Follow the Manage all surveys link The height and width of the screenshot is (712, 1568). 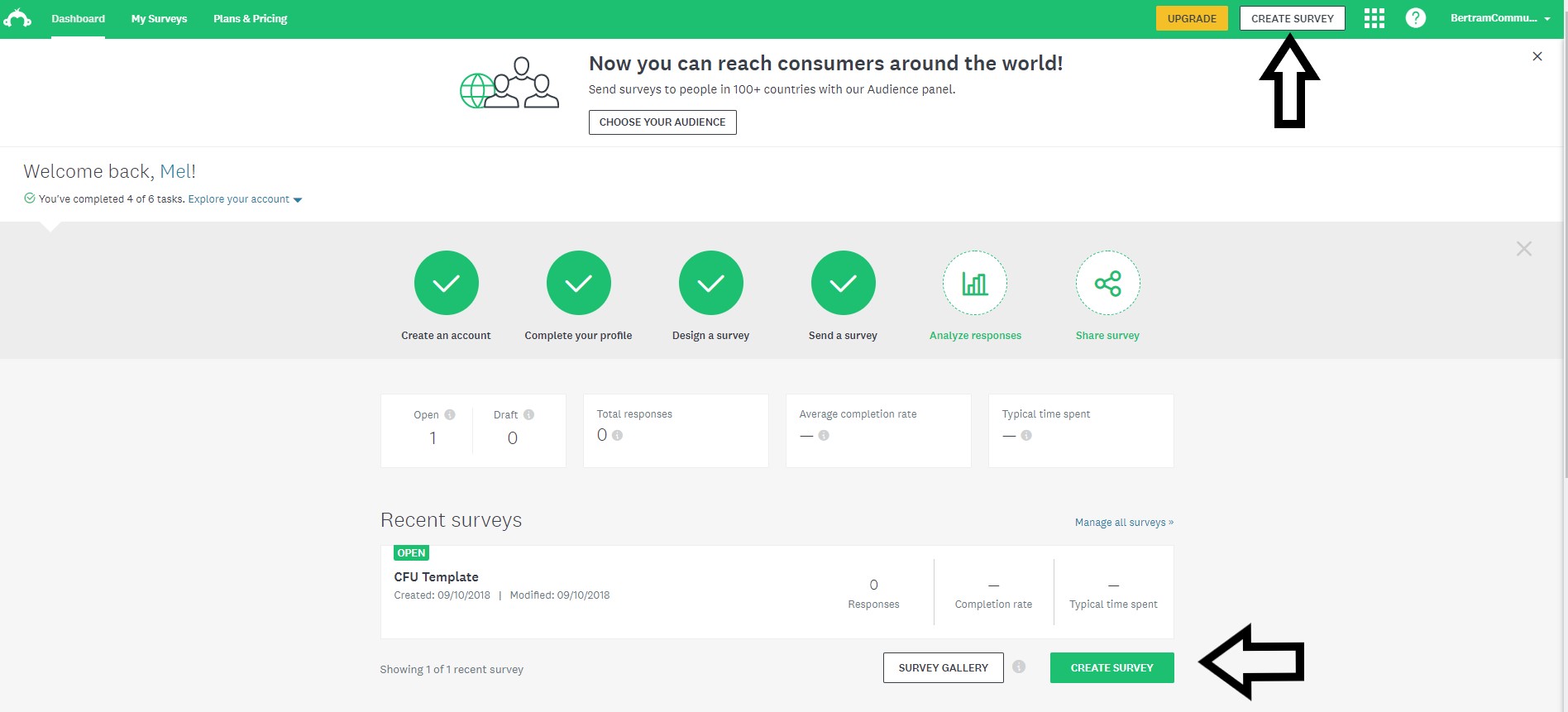(x=1123, y=523)
